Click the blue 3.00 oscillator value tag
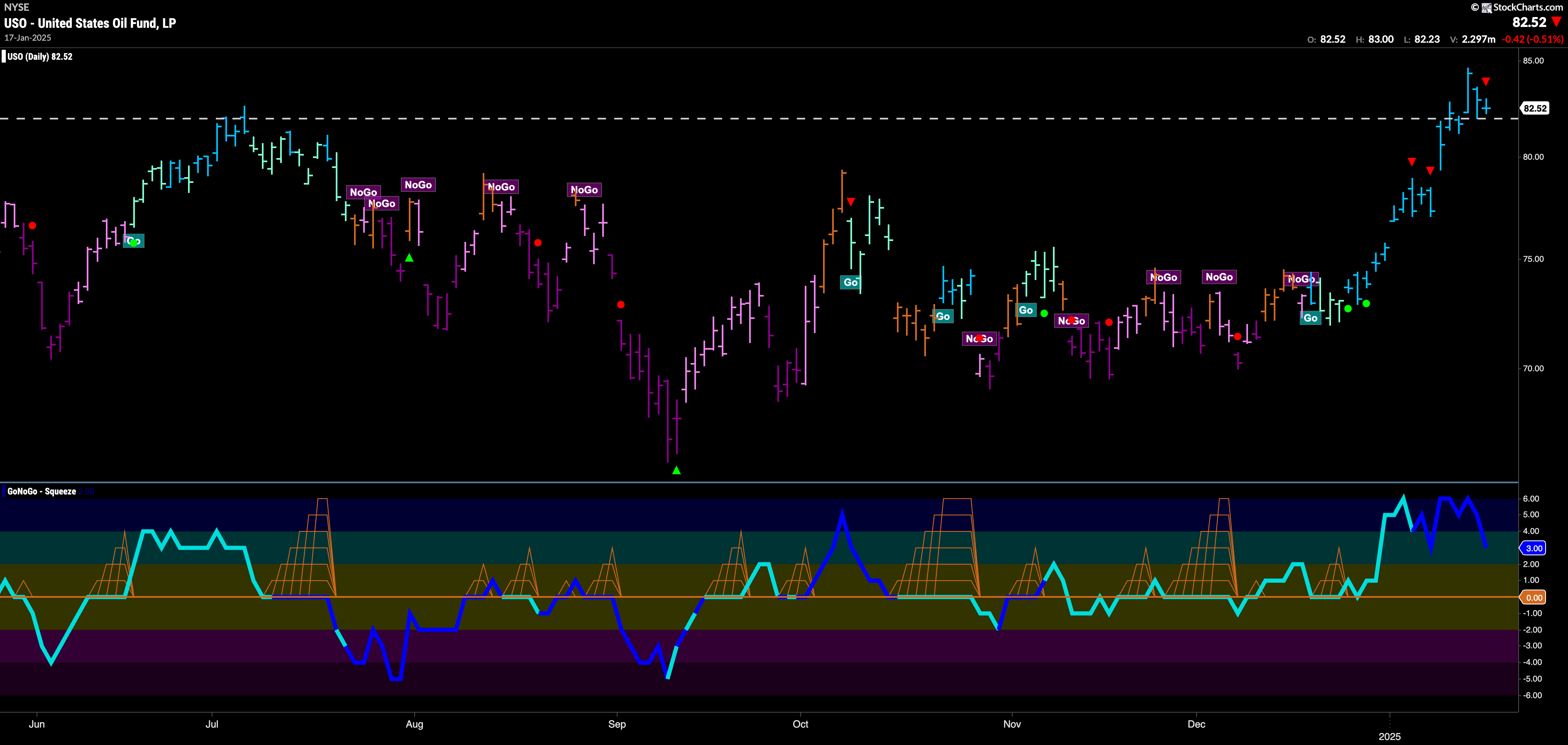 [x=1534, y=548]
